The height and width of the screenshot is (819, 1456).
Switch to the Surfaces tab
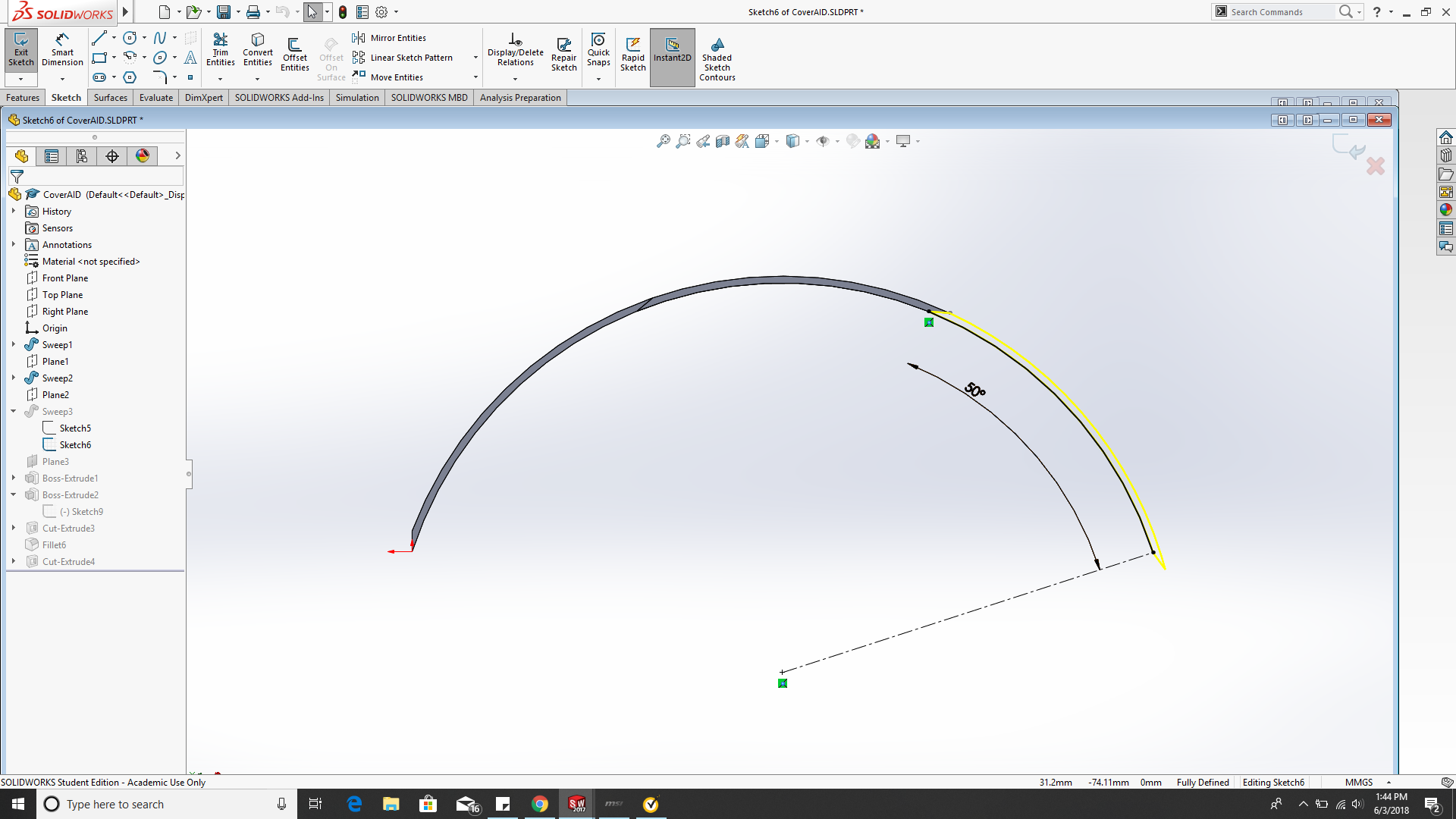pos(111,98)
